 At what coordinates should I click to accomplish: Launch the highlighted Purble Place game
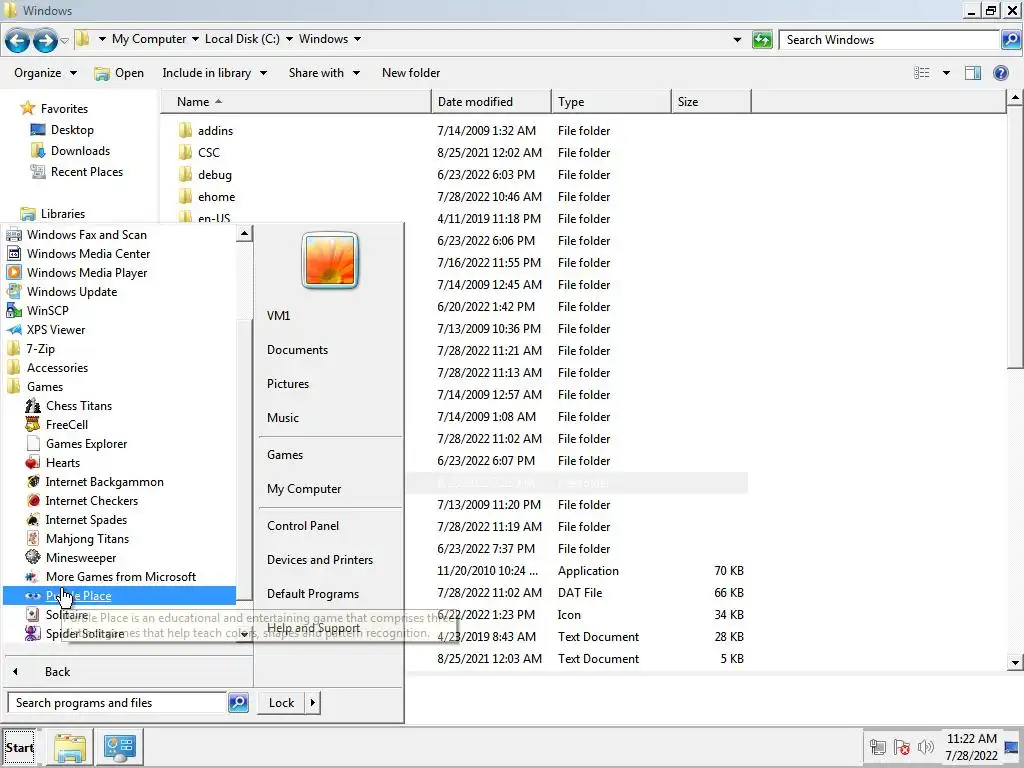tap(119, 595)
